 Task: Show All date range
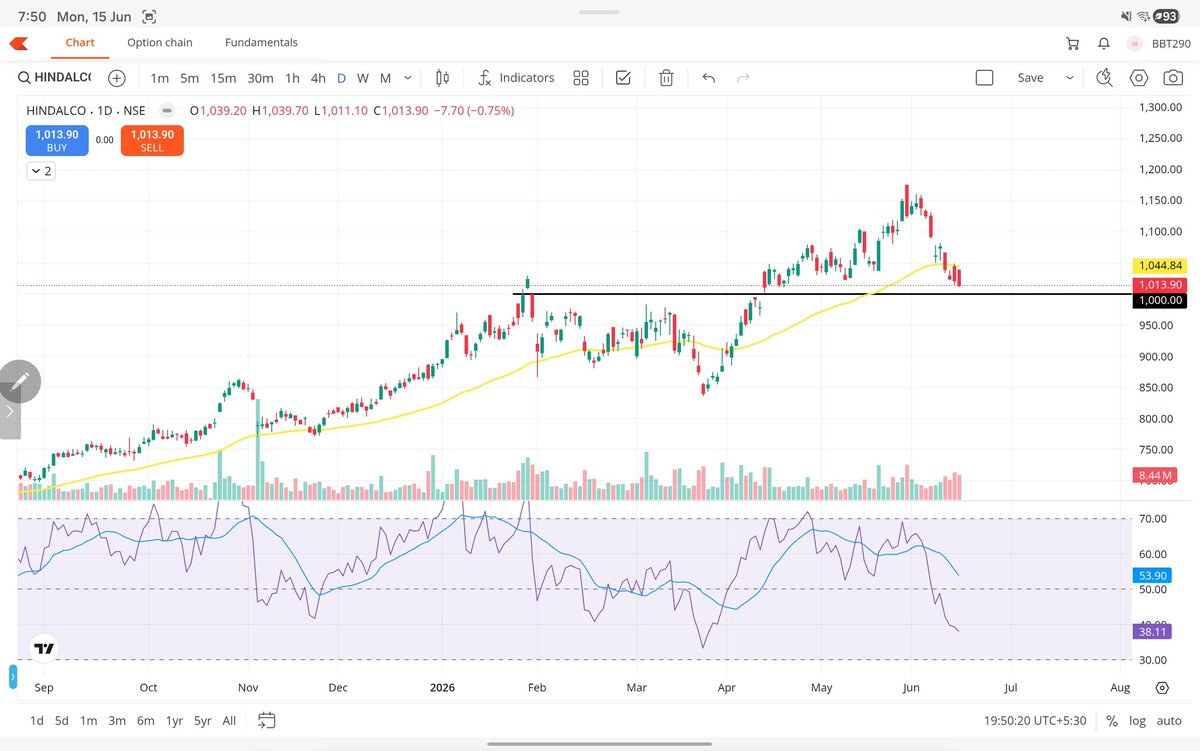[230, 720]
